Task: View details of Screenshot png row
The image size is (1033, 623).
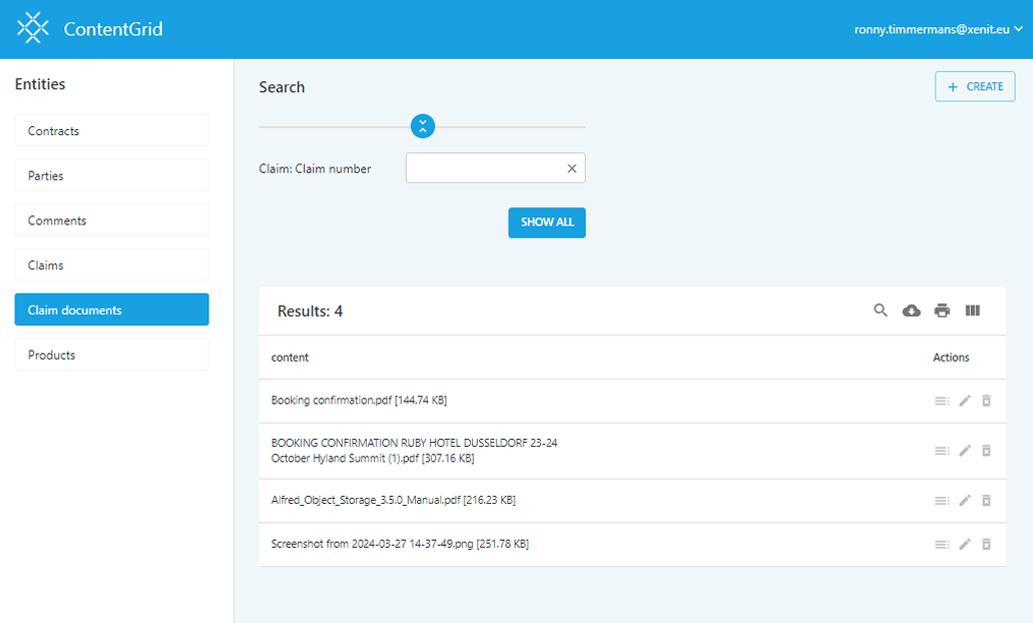Action: 941,545
